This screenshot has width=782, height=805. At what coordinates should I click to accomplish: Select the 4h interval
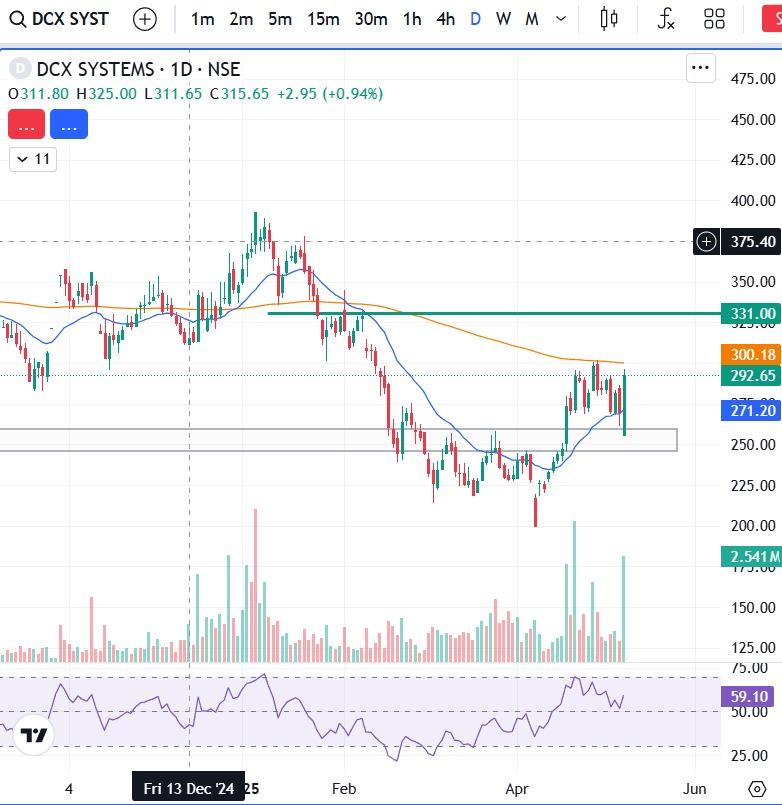coord(445,20)
